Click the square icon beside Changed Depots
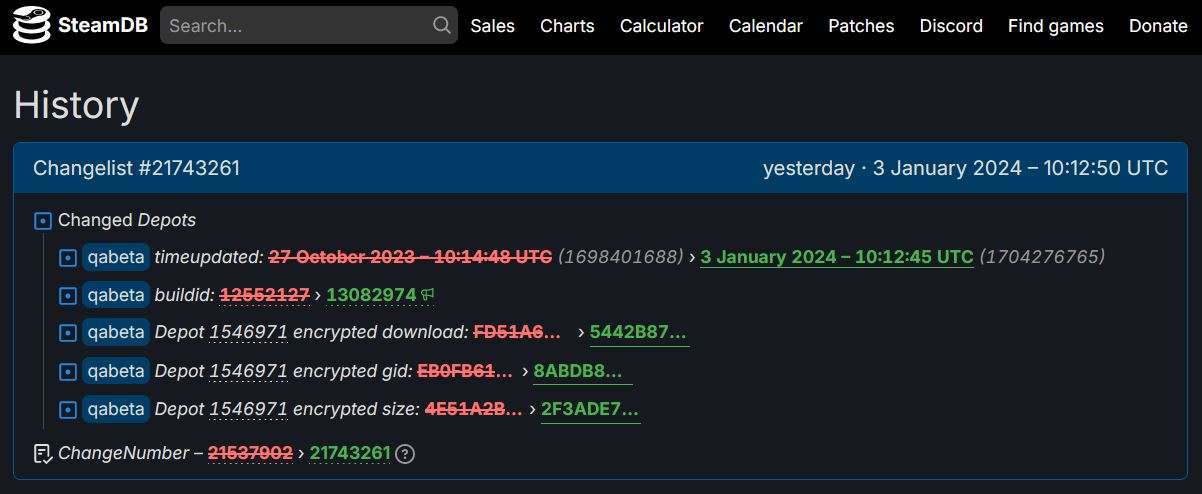Screen dimensions: 1202x494 click(43, 221)
